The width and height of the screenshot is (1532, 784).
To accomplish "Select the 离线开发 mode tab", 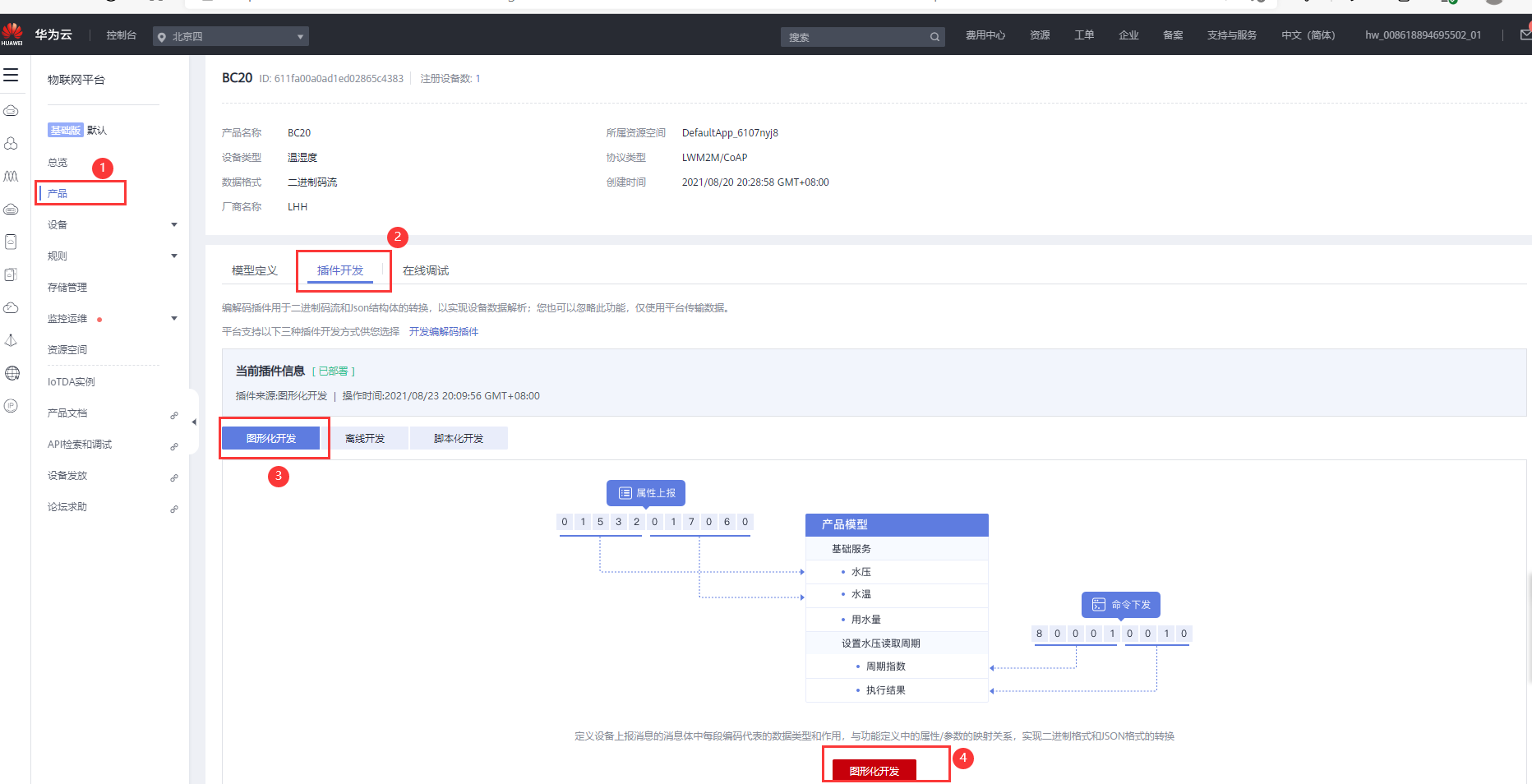I will (365, 438).
